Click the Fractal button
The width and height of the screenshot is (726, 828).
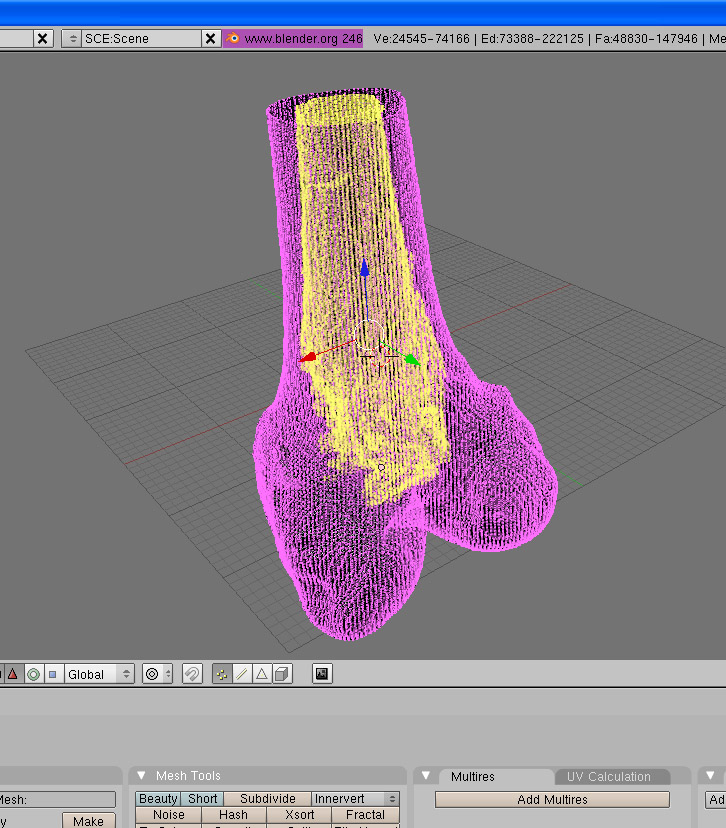pyautogui.click(x=365, y=814)
